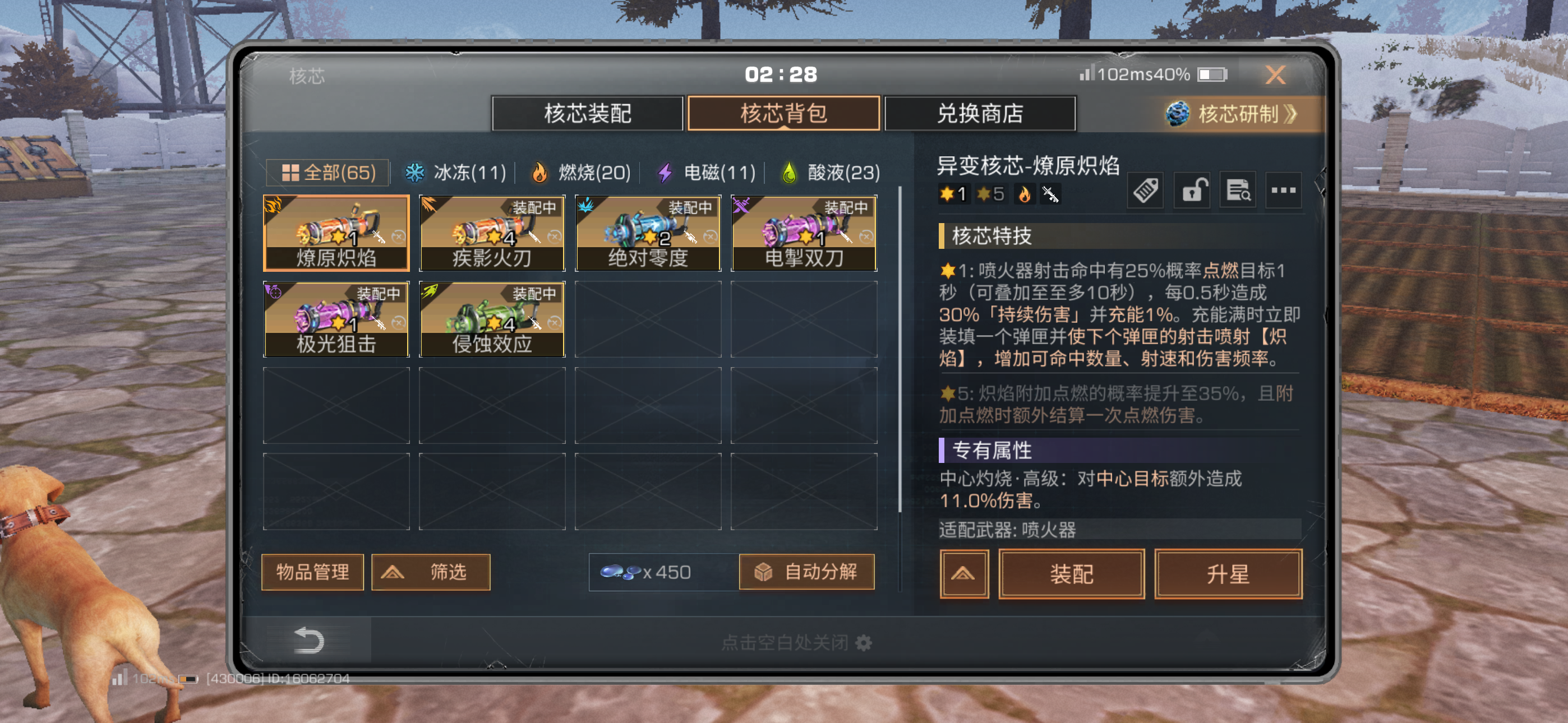Click the tag label icon
This screenshot has width=1568, height=723.
1145,191
